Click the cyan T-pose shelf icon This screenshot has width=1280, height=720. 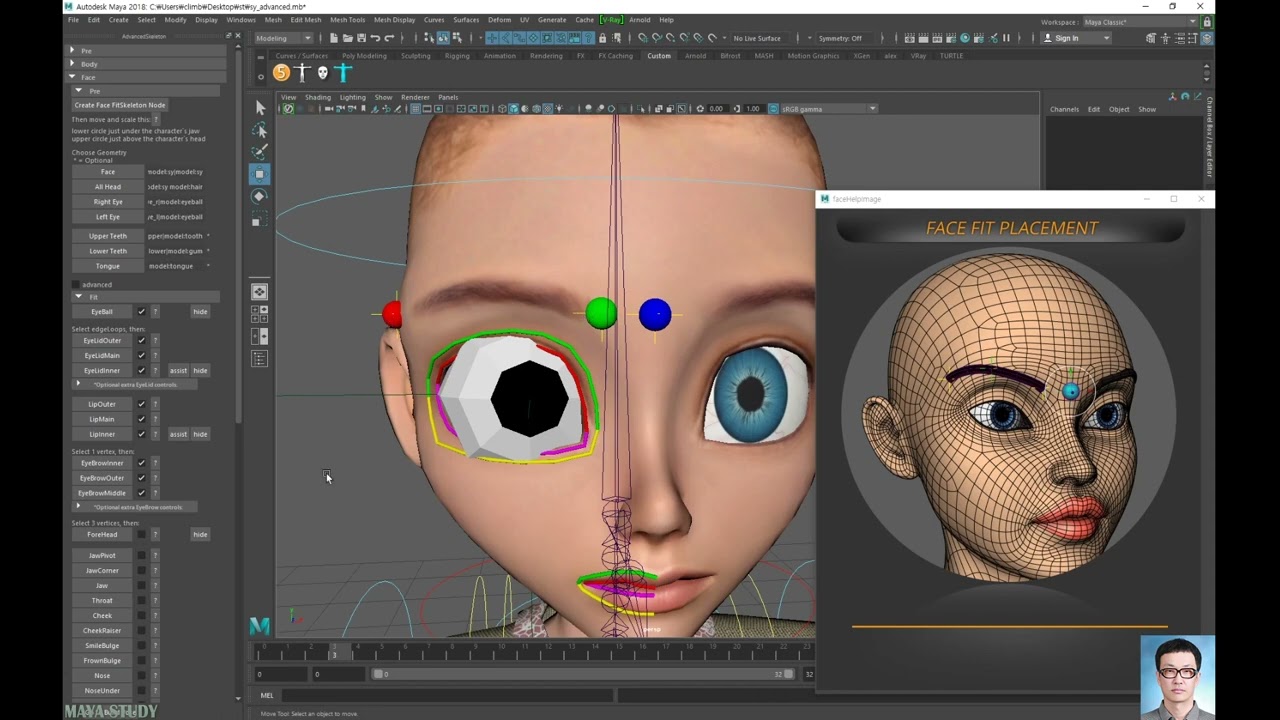[343, 73]
